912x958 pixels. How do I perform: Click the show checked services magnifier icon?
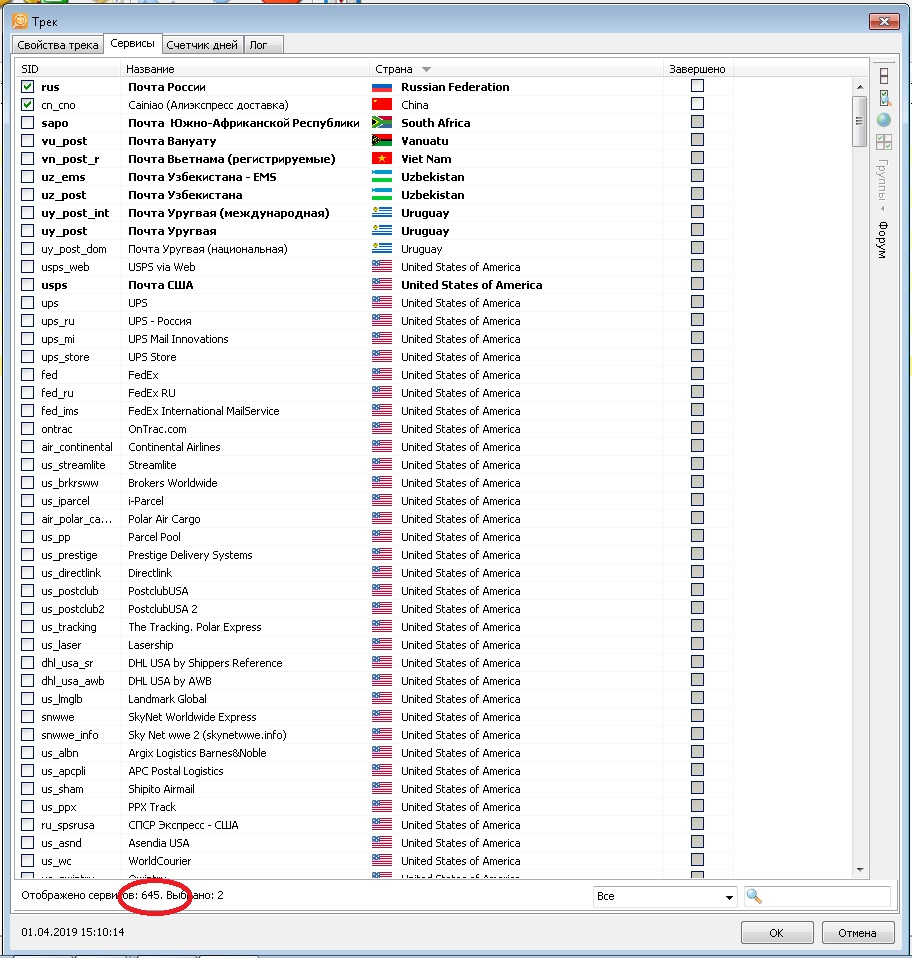coord(884,98)
